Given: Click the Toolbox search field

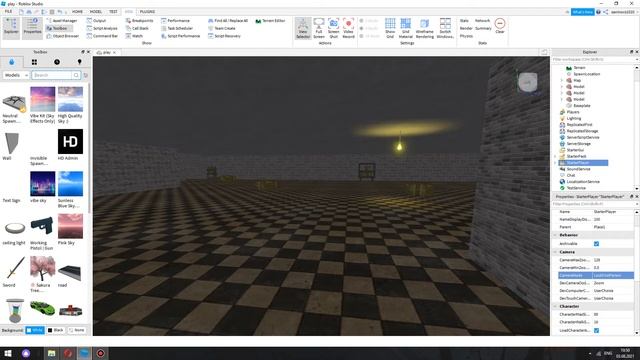Looking at the screenshot, I should coord(52,75).
